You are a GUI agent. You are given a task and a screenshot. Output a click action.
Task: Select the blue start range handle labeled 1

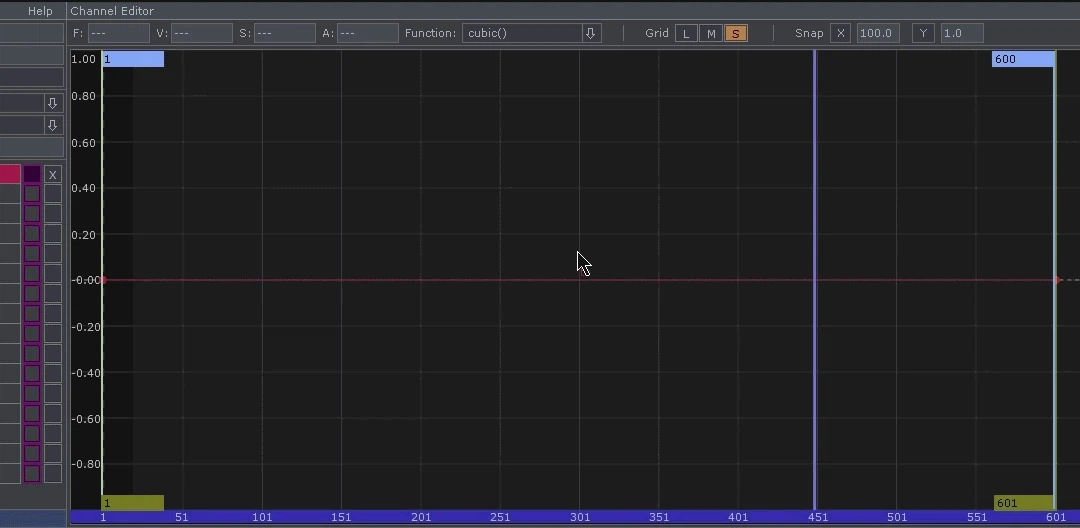click(x=133, y=59)
